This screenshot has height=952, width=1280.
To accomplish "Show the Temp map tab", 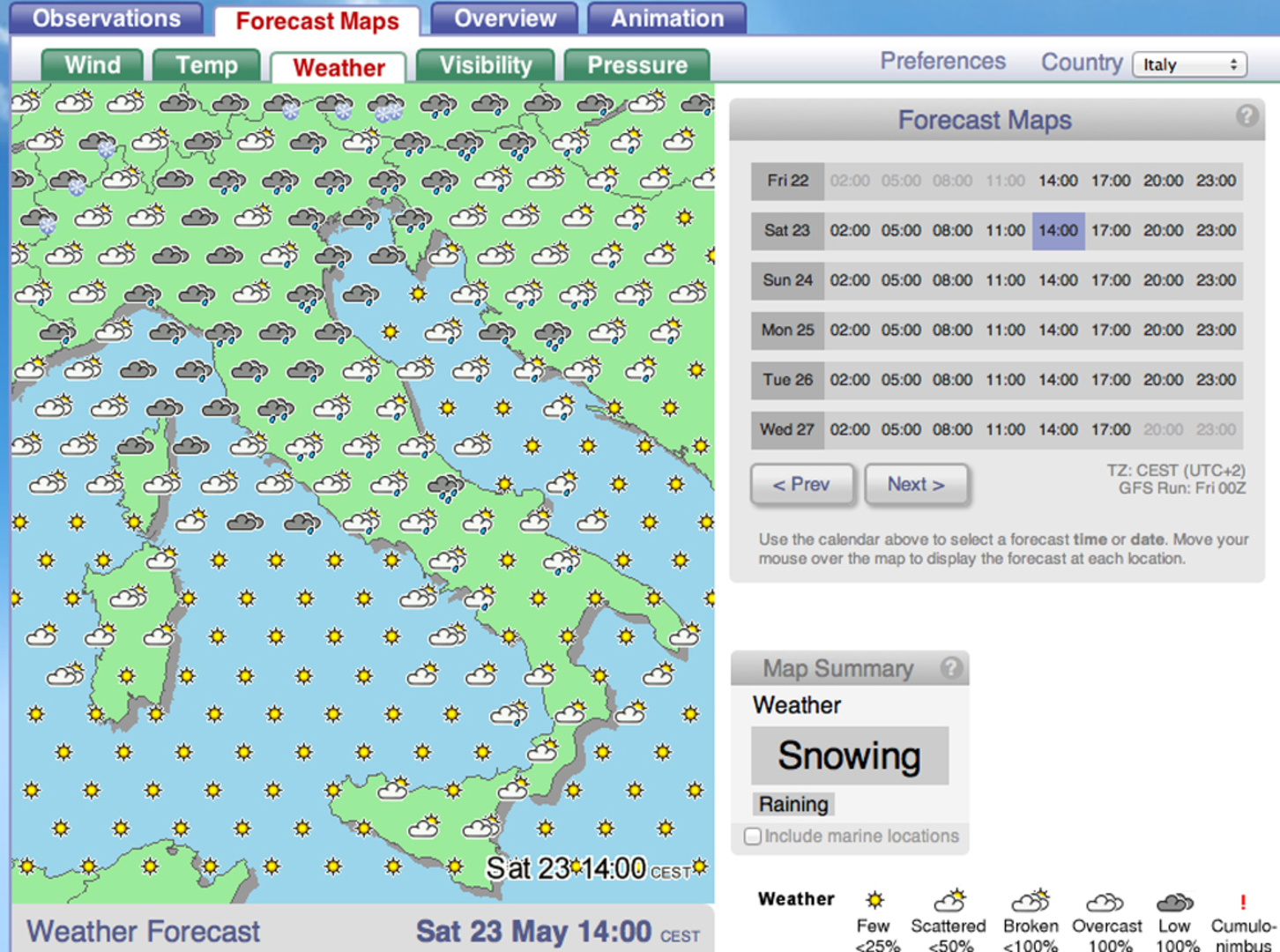I will coord(206,65).
